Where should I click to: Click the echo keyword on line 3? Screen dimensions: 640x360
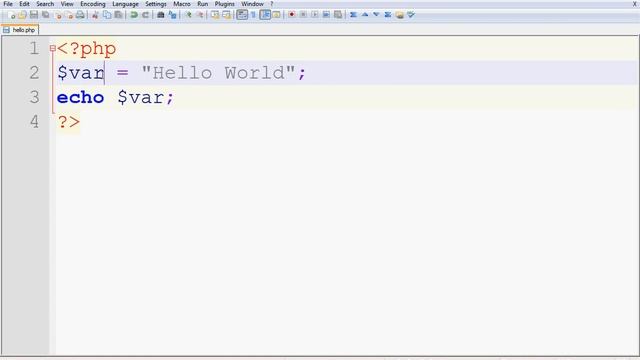pos(80,98)
